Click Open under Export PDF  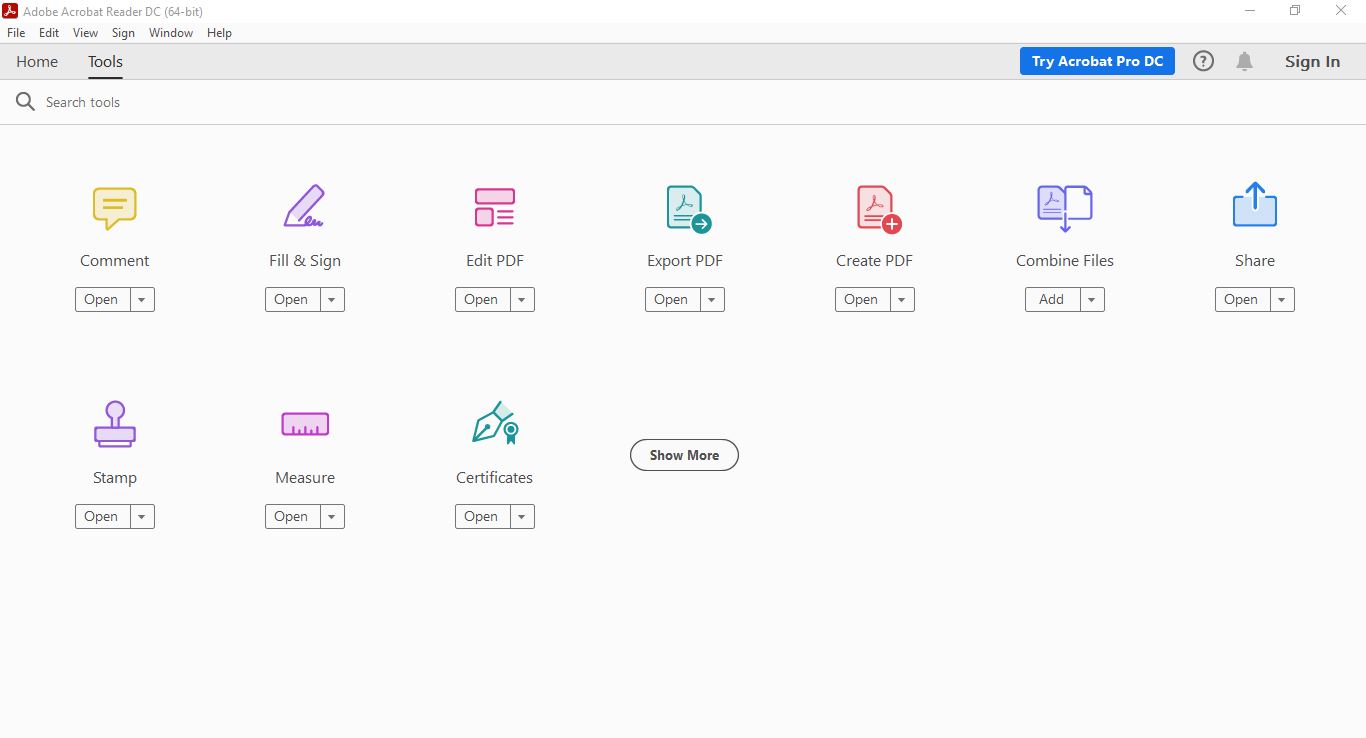tap(673, 299)
